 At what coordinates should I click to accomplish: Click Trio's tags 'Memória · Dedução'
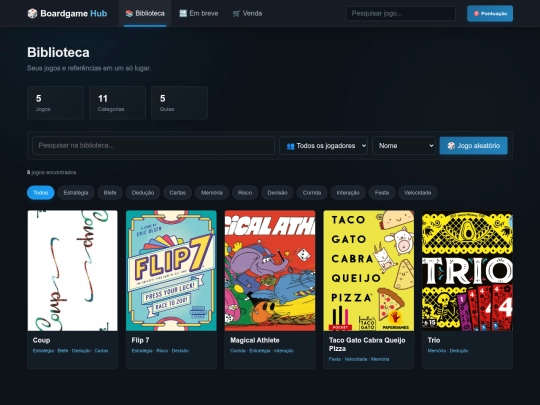click(448, 351)
